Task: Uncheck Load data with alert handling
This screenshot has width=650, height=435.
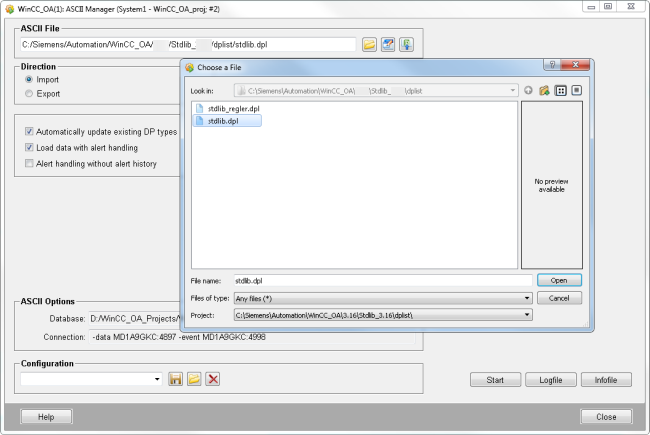Action: coord(29,147)
